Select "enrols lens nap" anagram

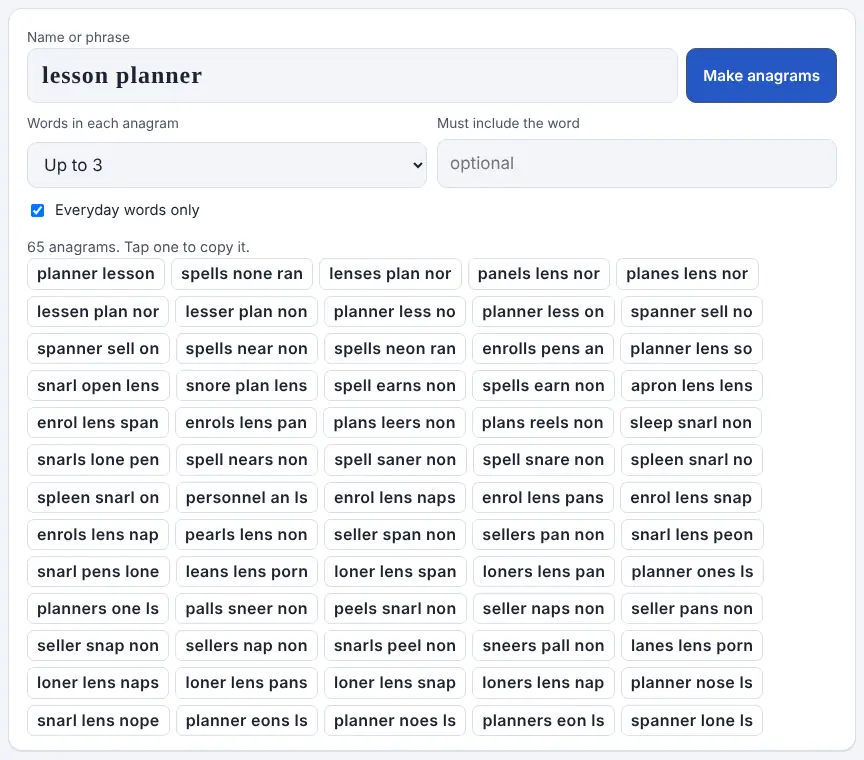pyautogui.click(x=98, y=535)
